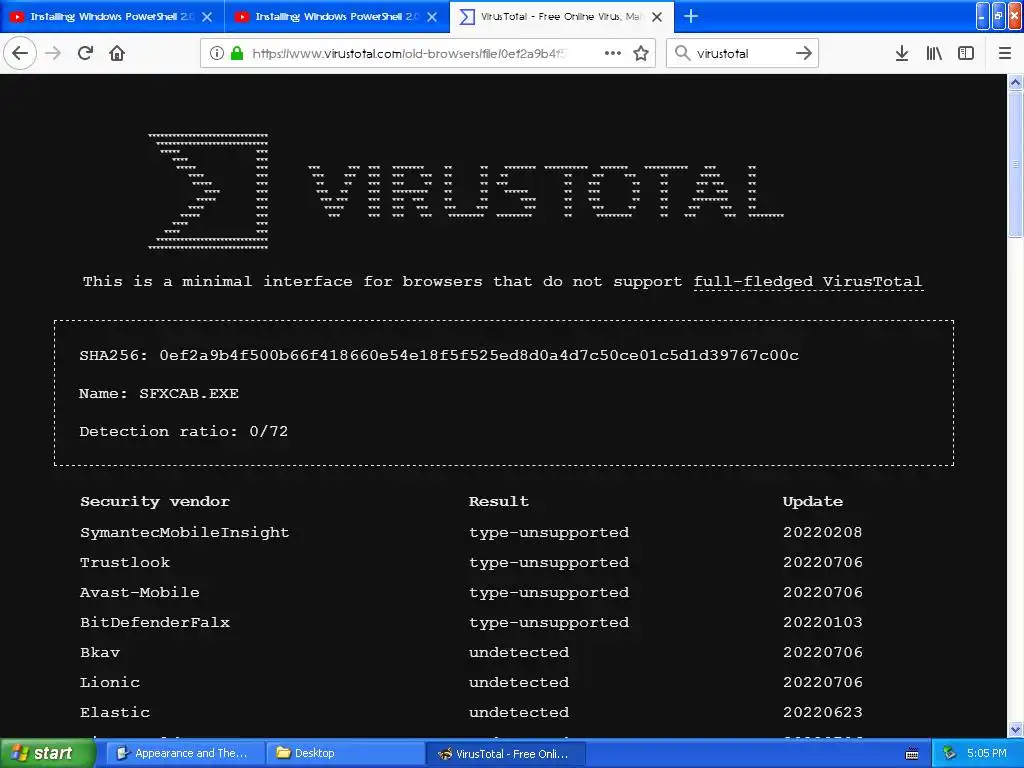
Task: Click the Security vendor column header
Action: tap(155, 502)
